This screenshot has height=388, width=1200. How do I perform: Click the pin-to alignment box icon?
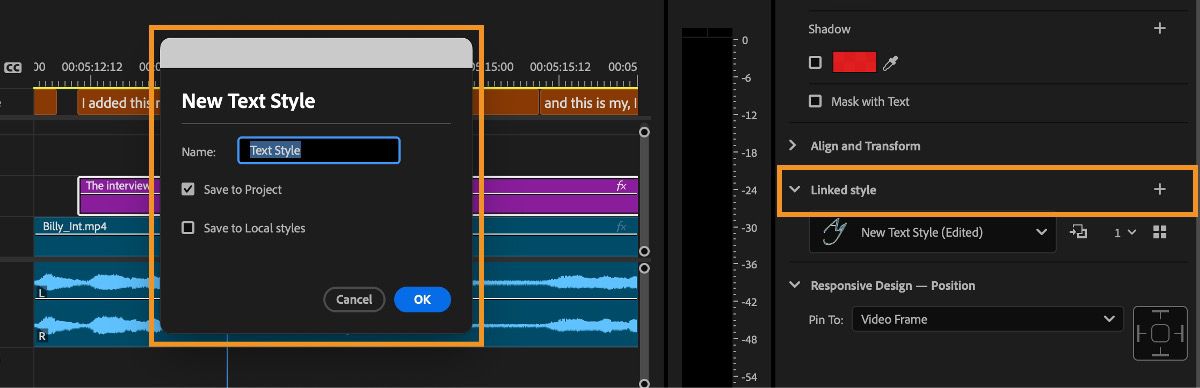[x=1160, y=334]
